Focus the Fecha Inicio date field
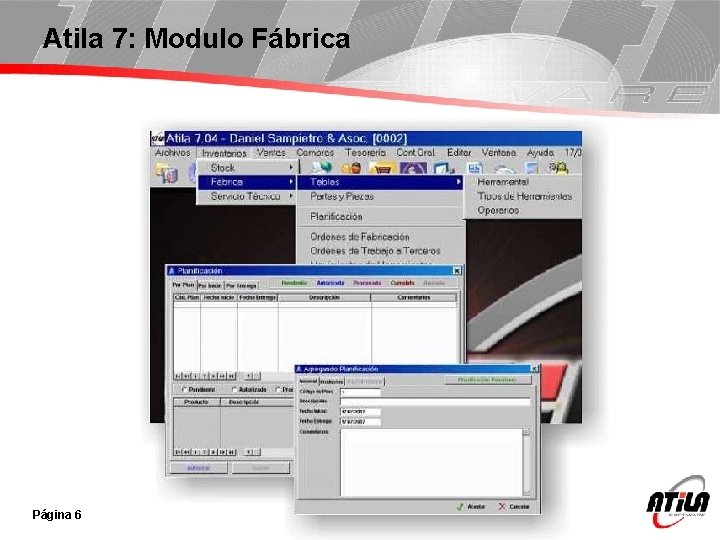 [x=360, y=412]
